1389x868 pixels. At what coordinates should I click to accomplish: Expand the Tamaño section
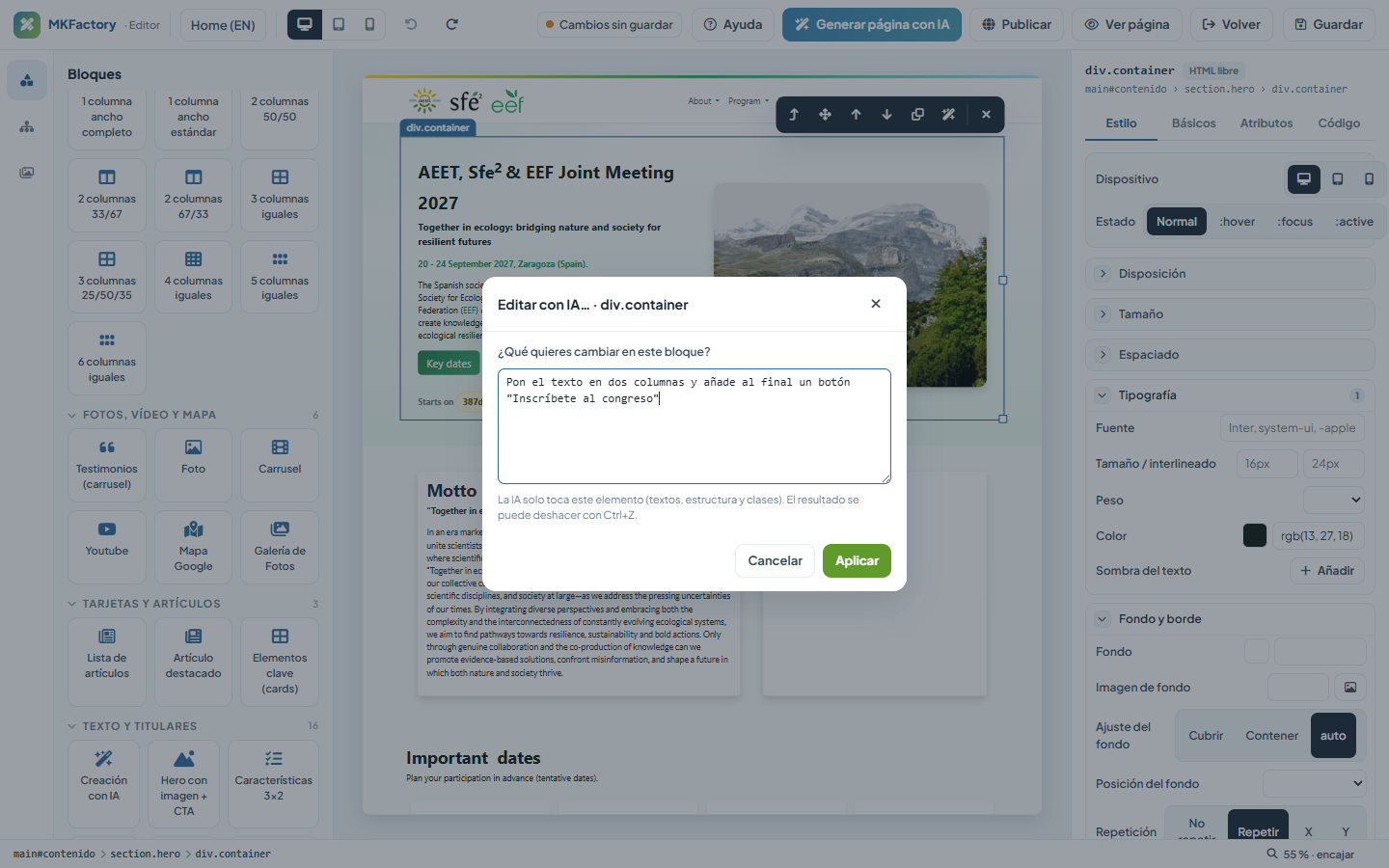(x=1230, y=314)
